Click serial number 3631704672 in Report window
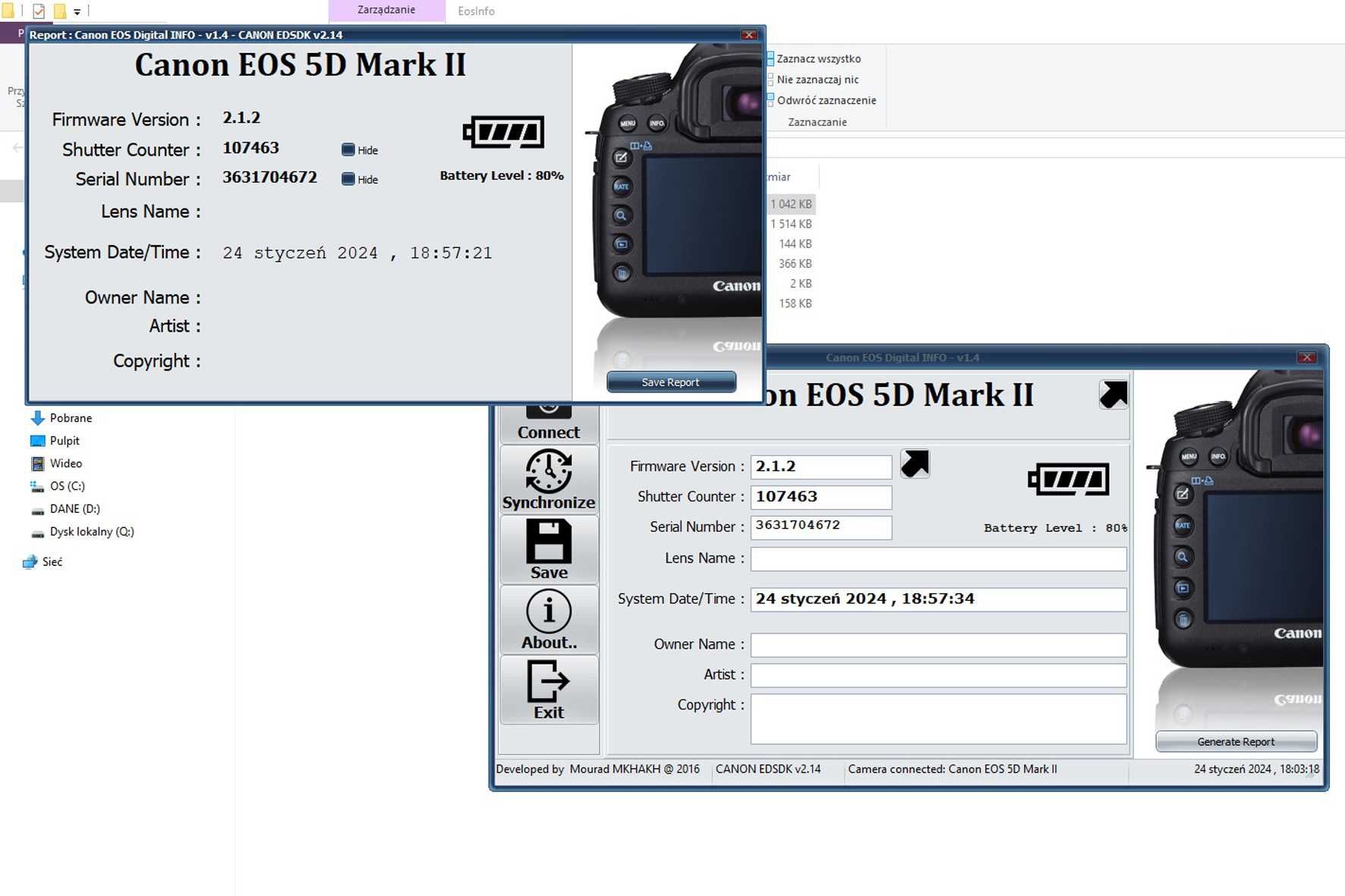This screenshot has height=896, width=1345. click(269, 178)
